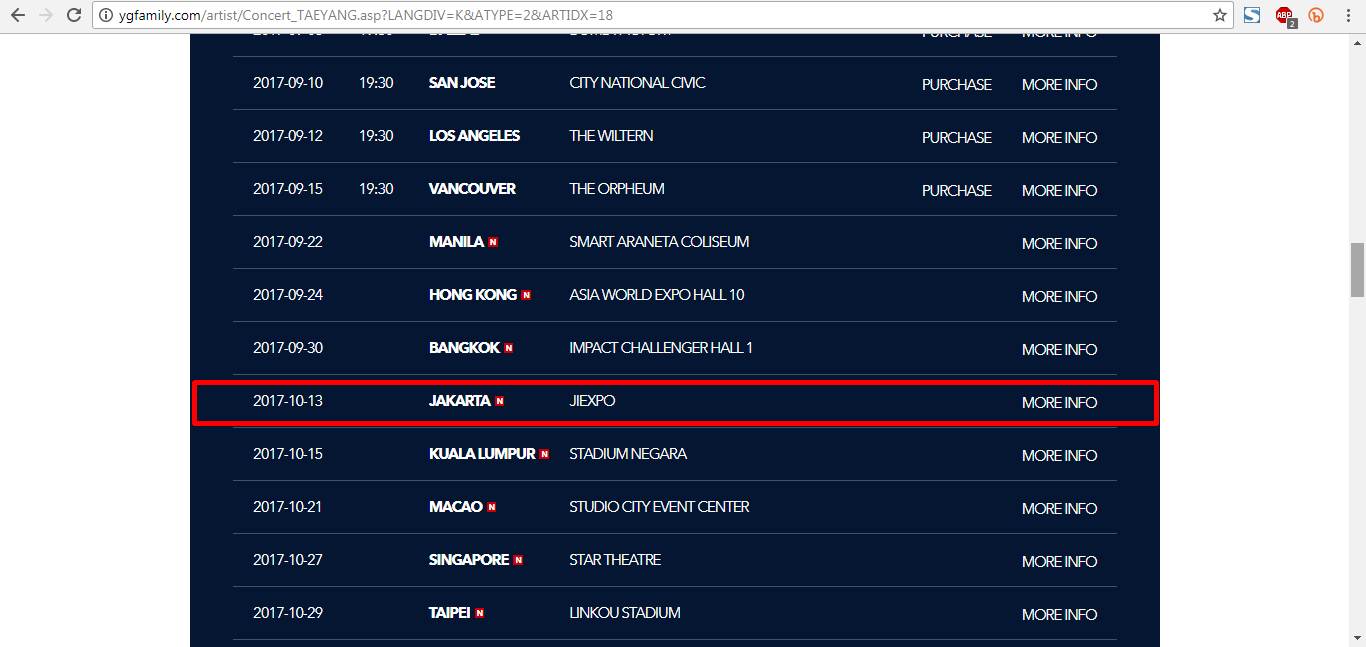Image resolution: width=1366 pixels, height=647 pixels.
Task: Open the Adblock Plus extension icon
Action: (1285, 15)
